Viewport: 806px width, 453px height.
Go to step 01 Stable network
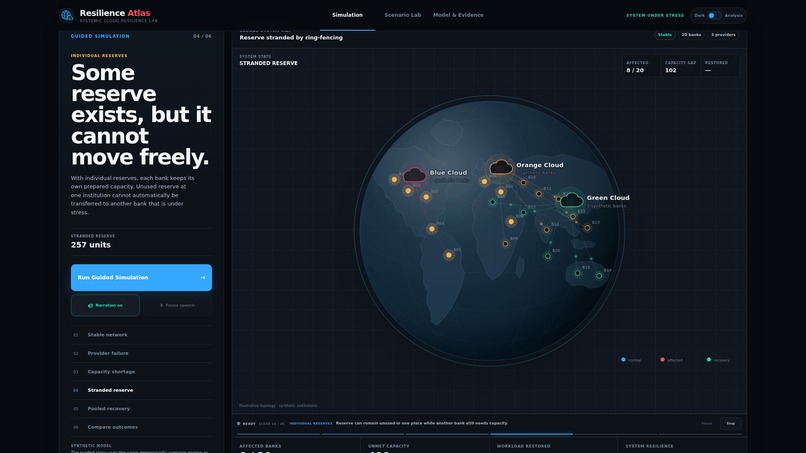tap(141, 335)
